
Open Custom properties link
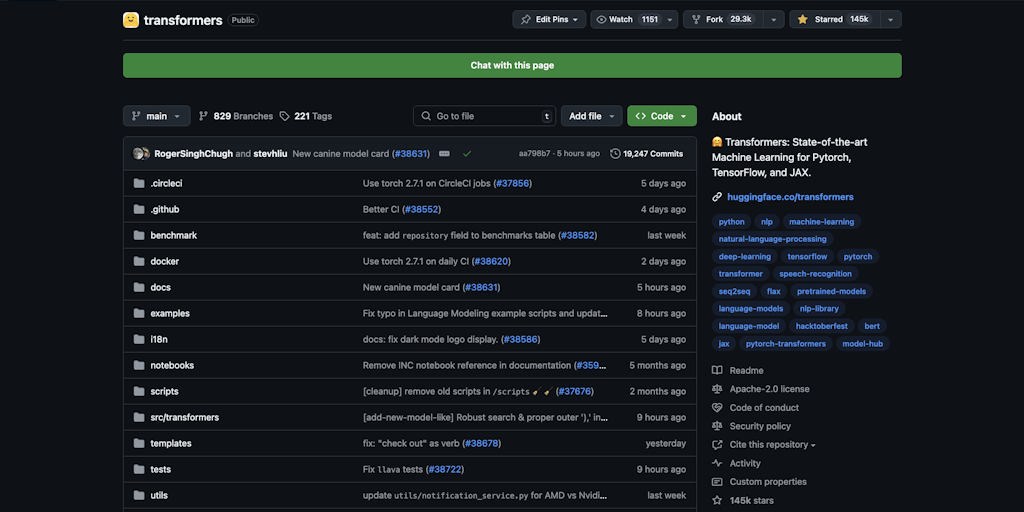coord(768,482)
